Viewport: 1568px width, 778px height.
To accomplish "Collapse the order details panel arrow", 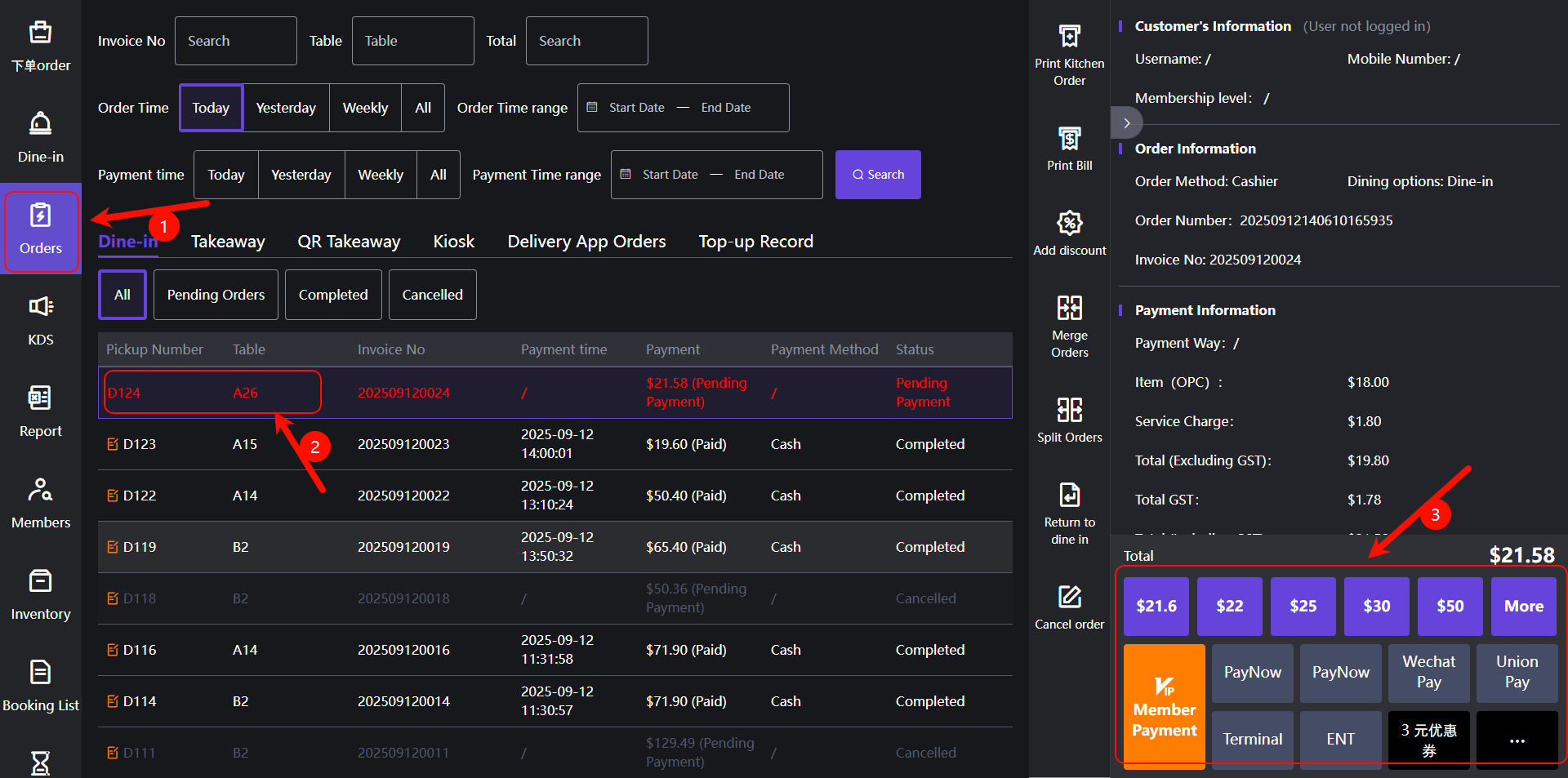I will click(x=1126, y=123).
